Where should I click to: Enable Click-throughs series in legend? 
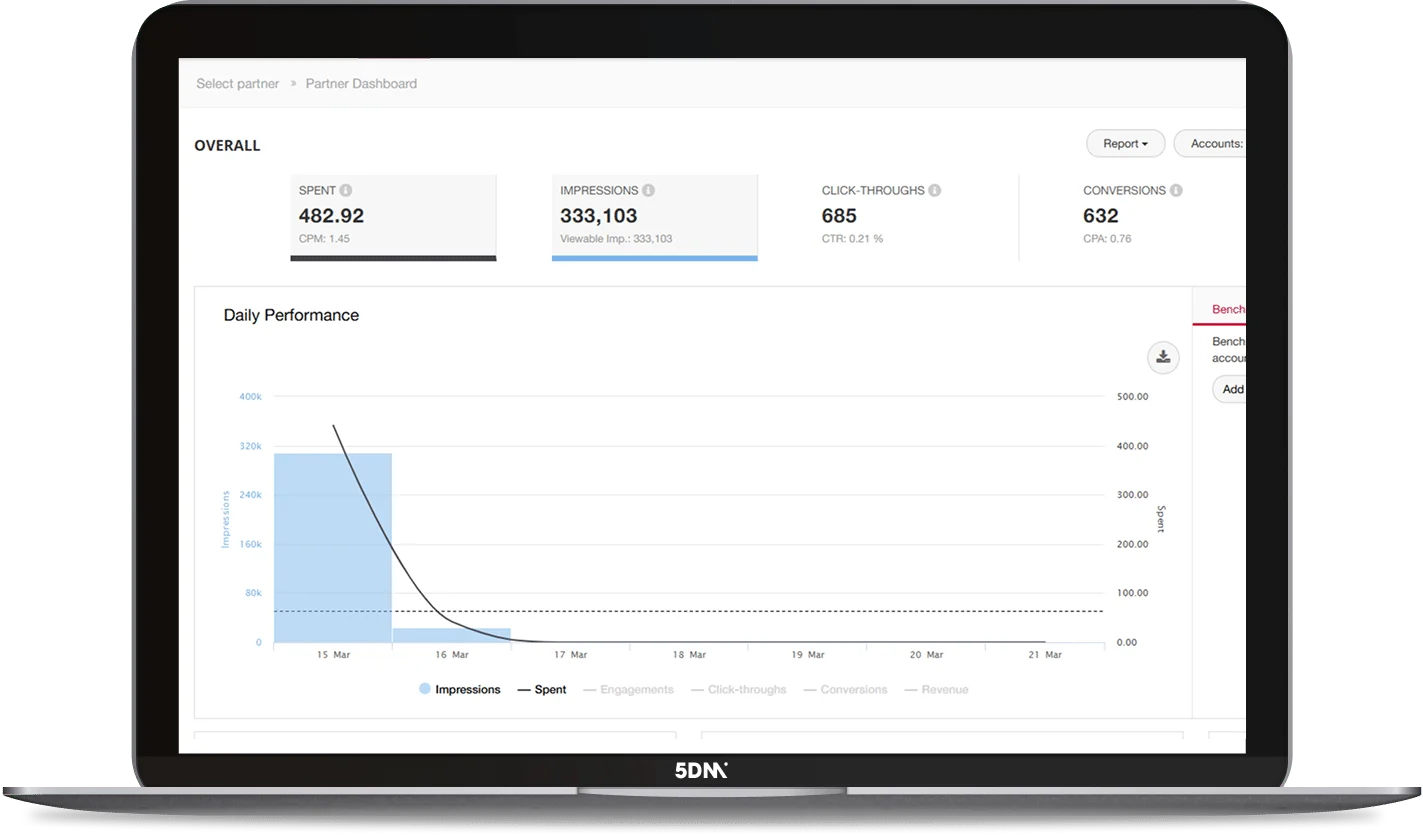739,690
